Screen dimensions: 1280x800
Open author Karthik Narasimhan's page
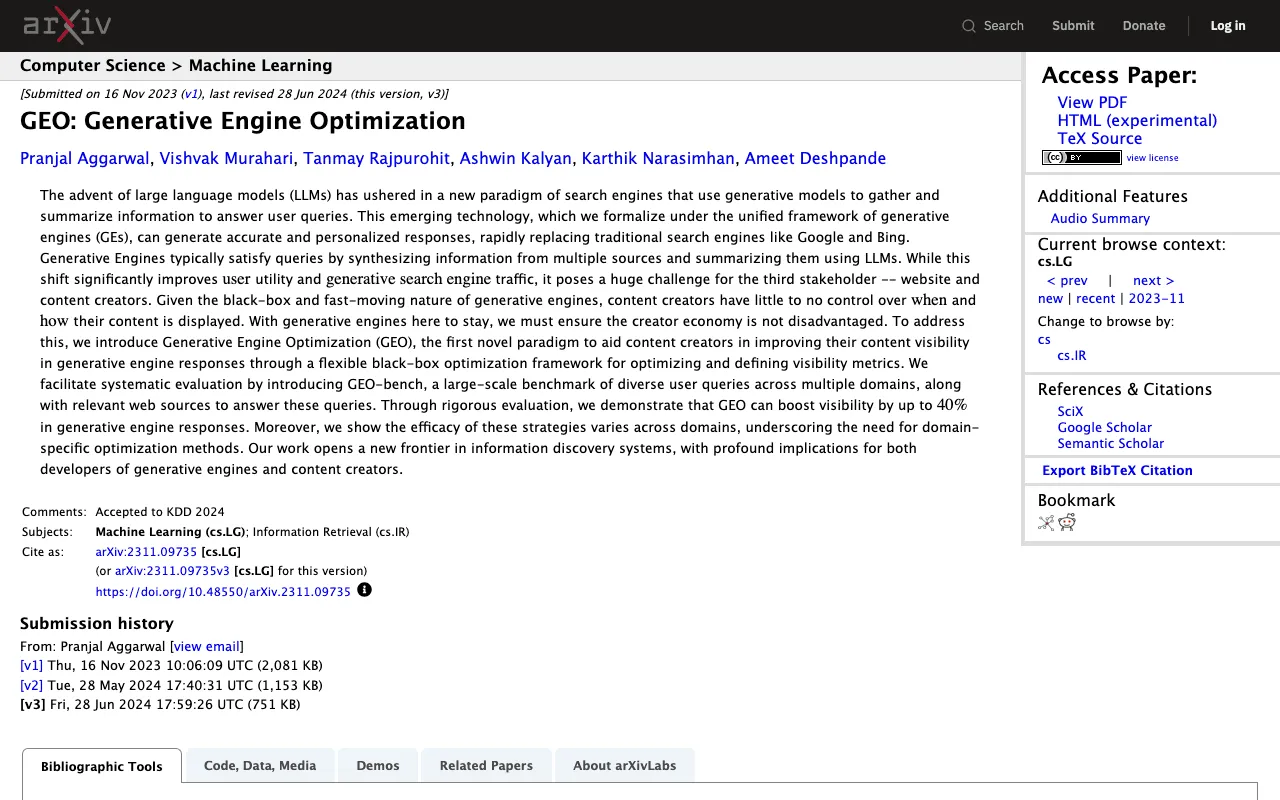pos(658,158)
